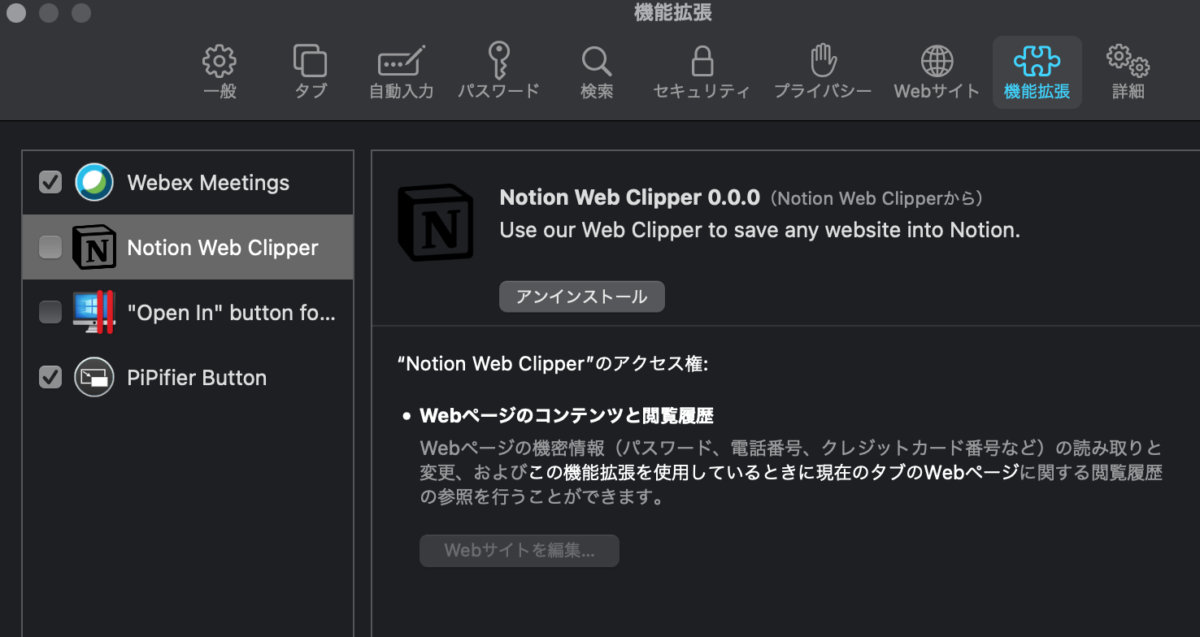
Task: Open the 一般 (General) gear icon
Action: (220, 62)
